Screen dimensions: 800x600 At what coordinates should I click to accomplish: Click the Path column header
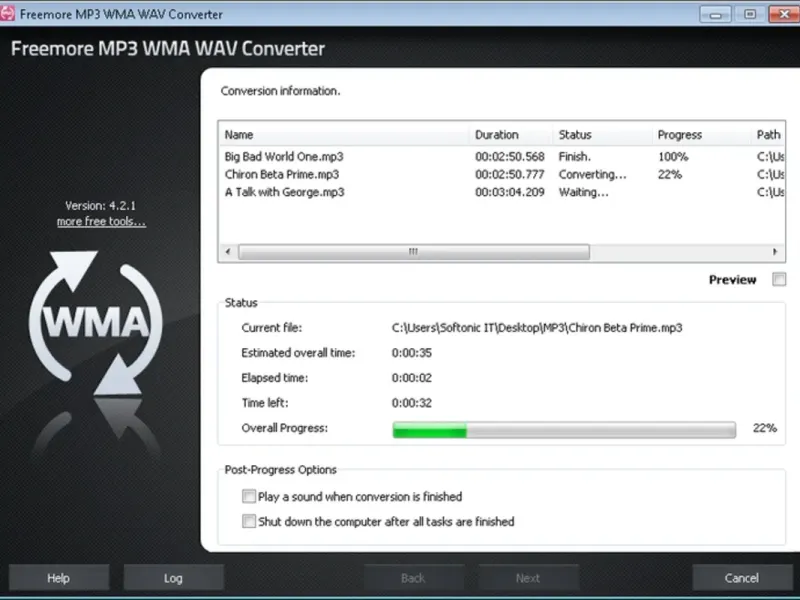click(x=768, y=135)
